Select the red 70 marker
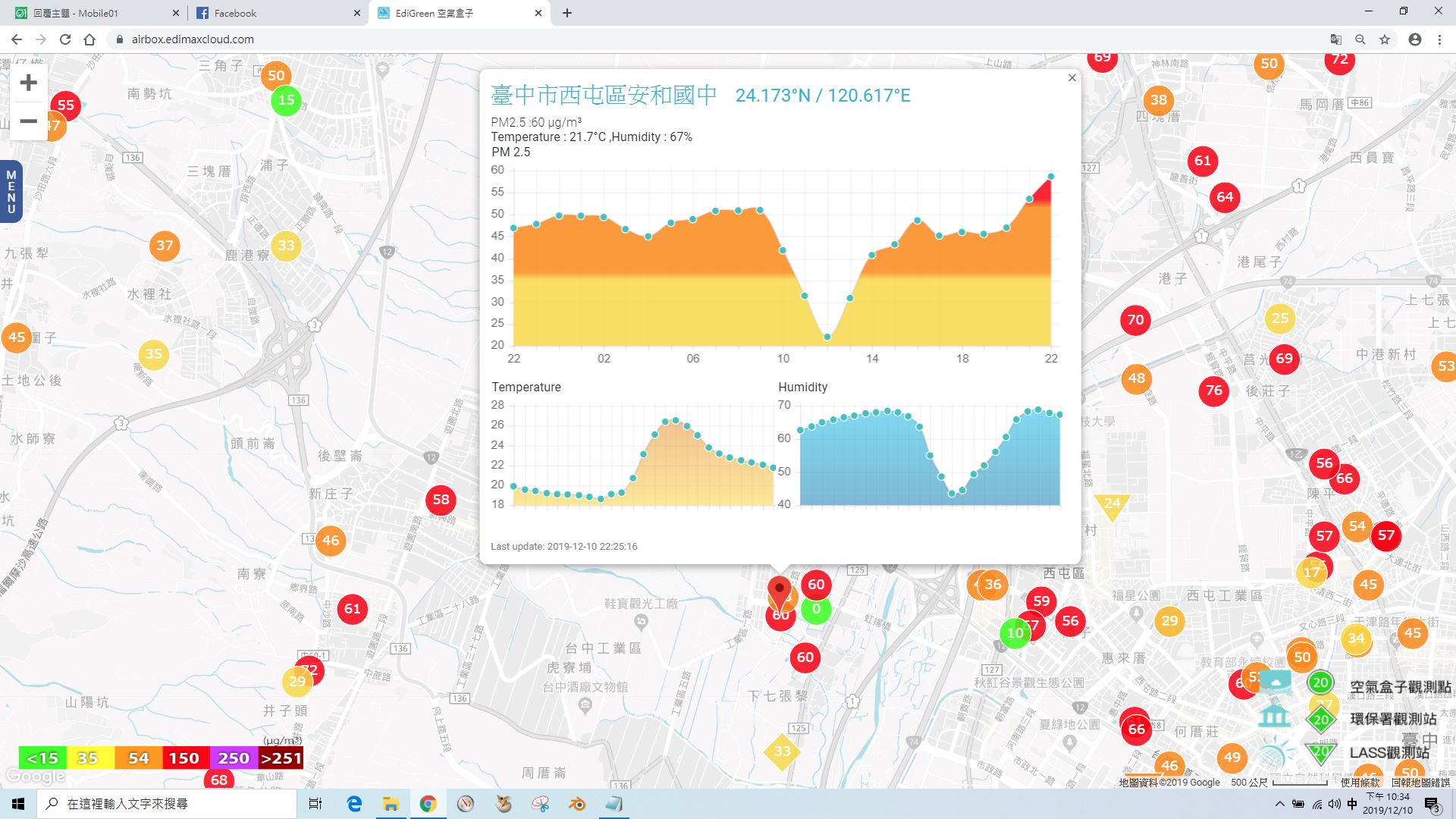 click(x=1135, y=320)
